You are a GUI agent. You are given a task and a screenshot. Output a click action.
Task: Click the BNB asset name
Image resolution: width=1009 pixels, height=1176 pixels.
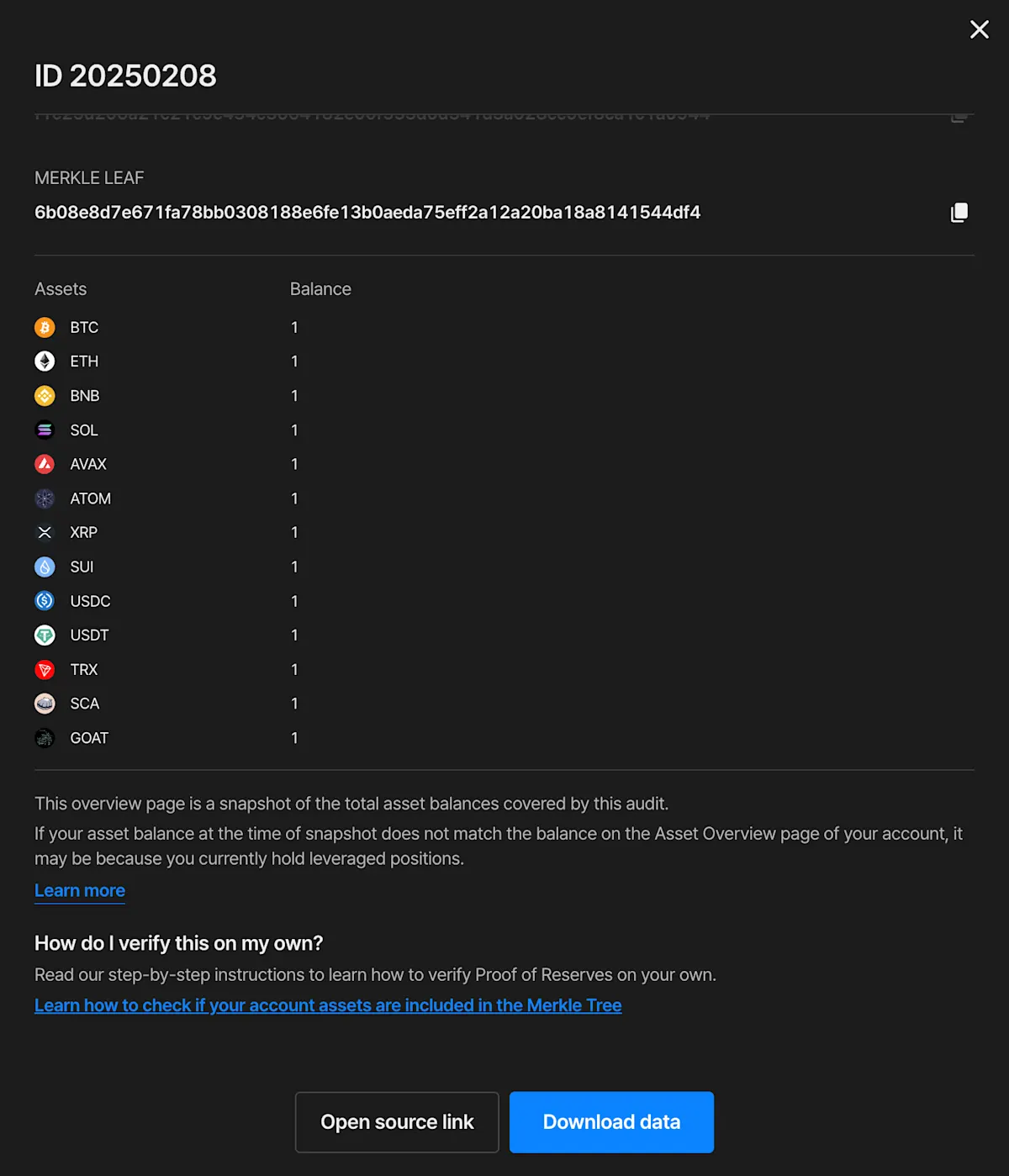[85, 396]
